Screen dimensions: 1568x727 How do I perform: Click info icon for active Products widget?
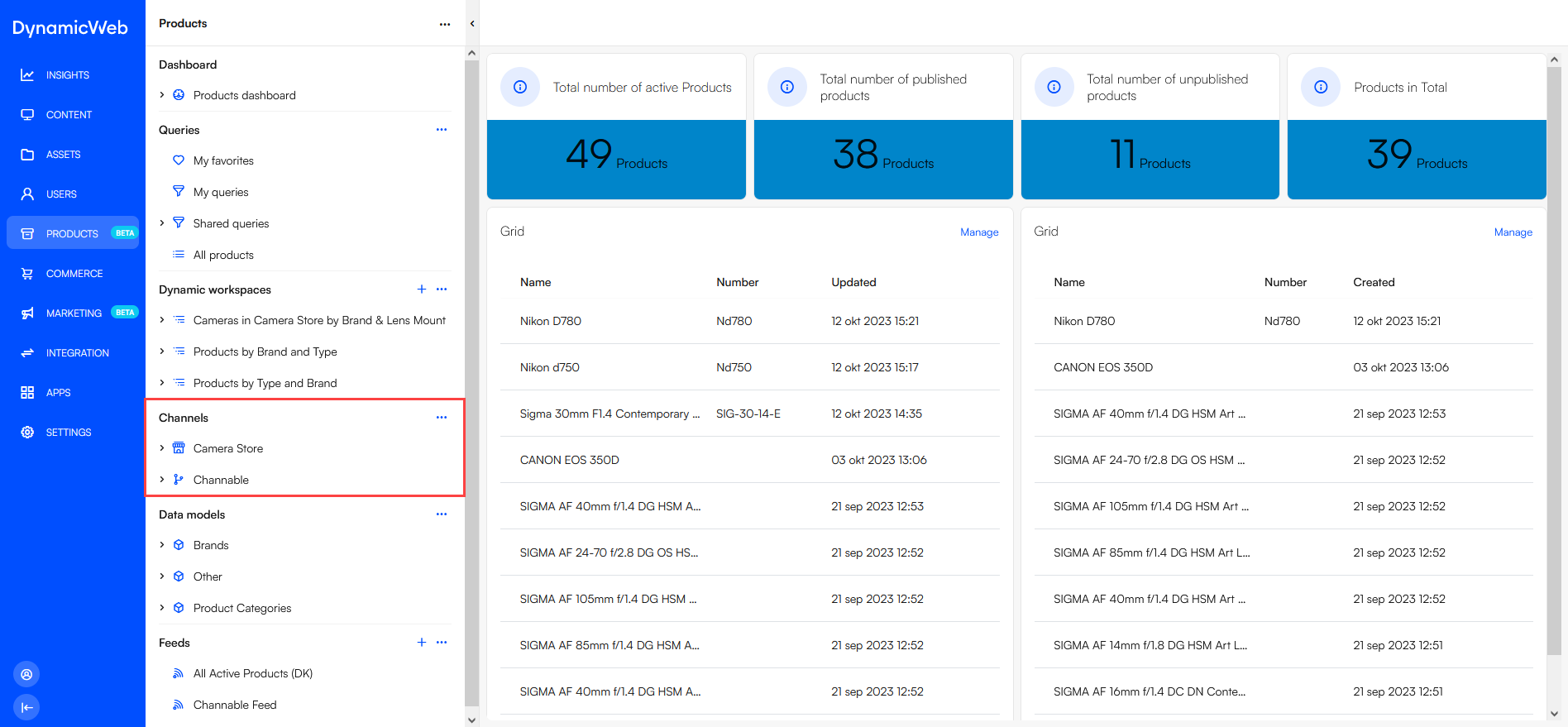[x=520, y=87]
